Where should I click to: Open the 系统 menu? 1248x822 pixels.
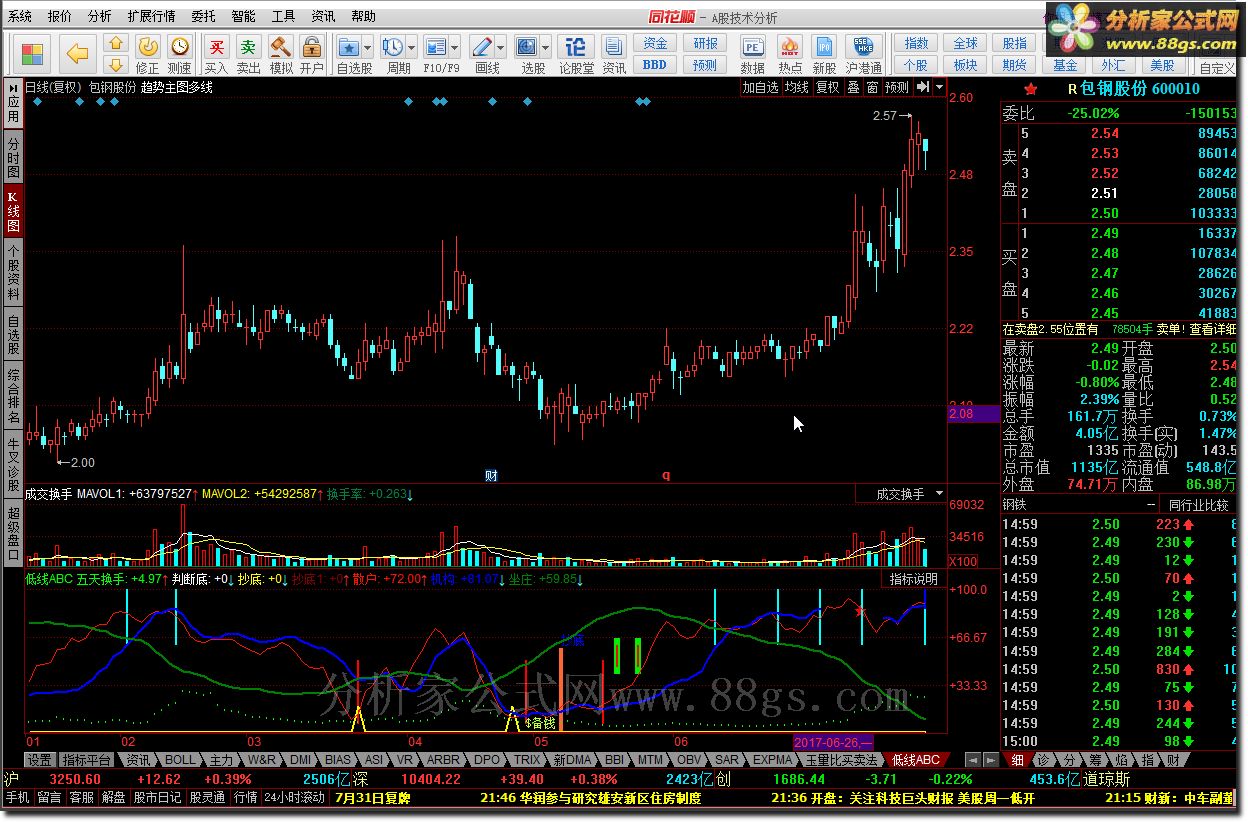point(19,16)
